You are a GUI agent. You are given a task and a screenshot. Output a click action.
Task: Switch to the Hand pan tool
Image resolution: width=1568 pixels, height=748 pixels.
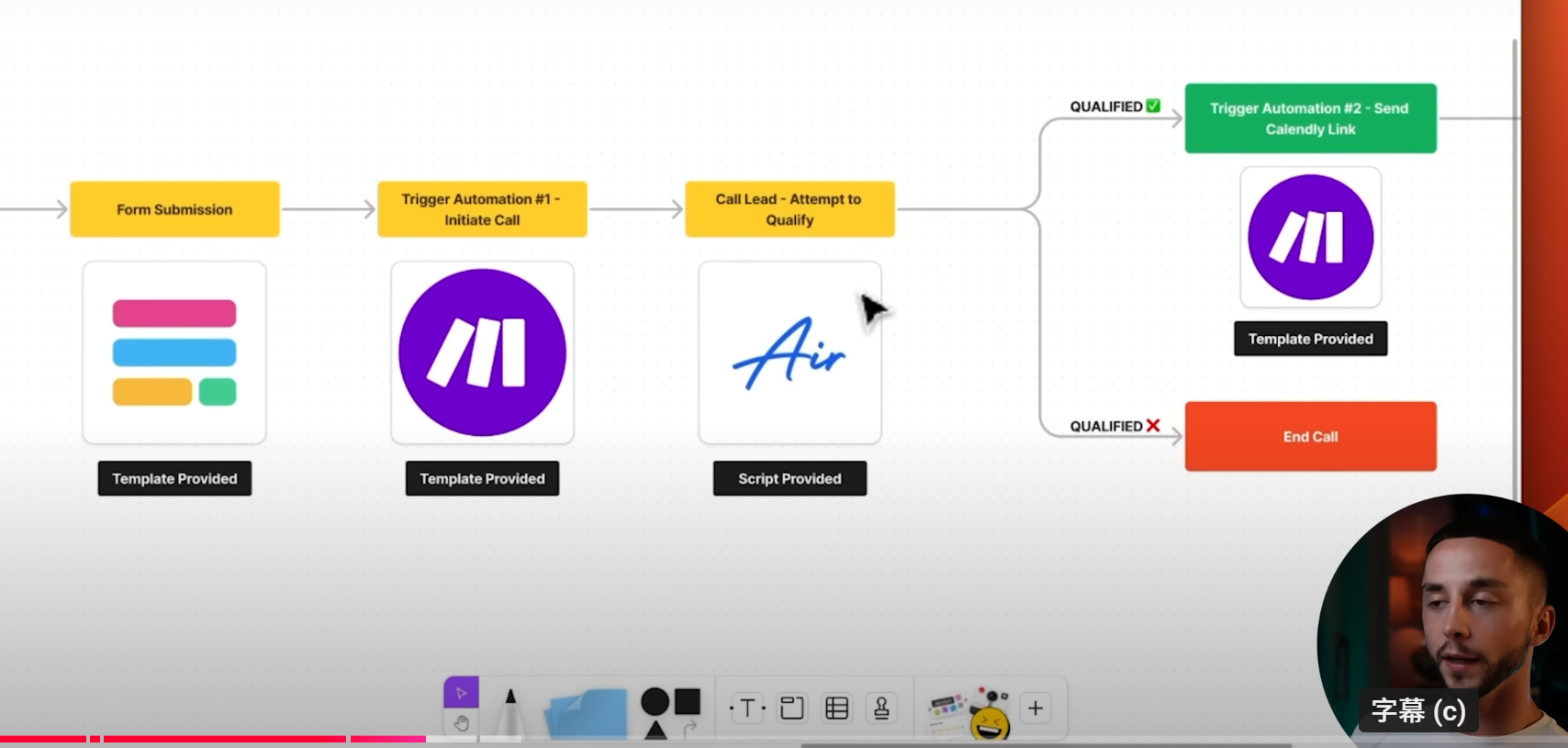tap(461, 723)
